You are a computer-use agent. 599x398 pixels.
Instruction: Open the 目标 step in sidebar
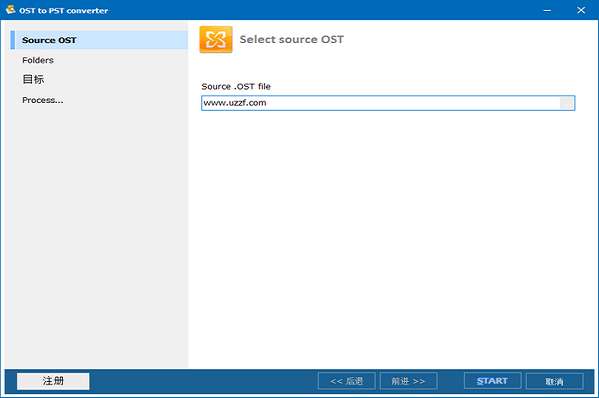pos(33,79)
